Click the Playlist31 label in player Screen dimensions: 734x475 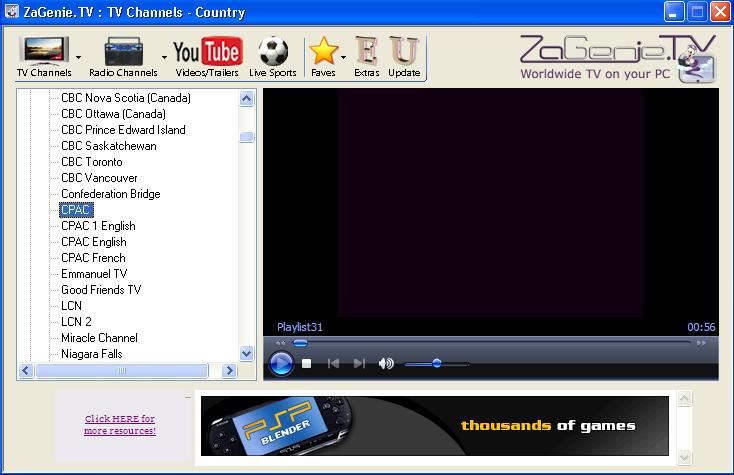300,327
